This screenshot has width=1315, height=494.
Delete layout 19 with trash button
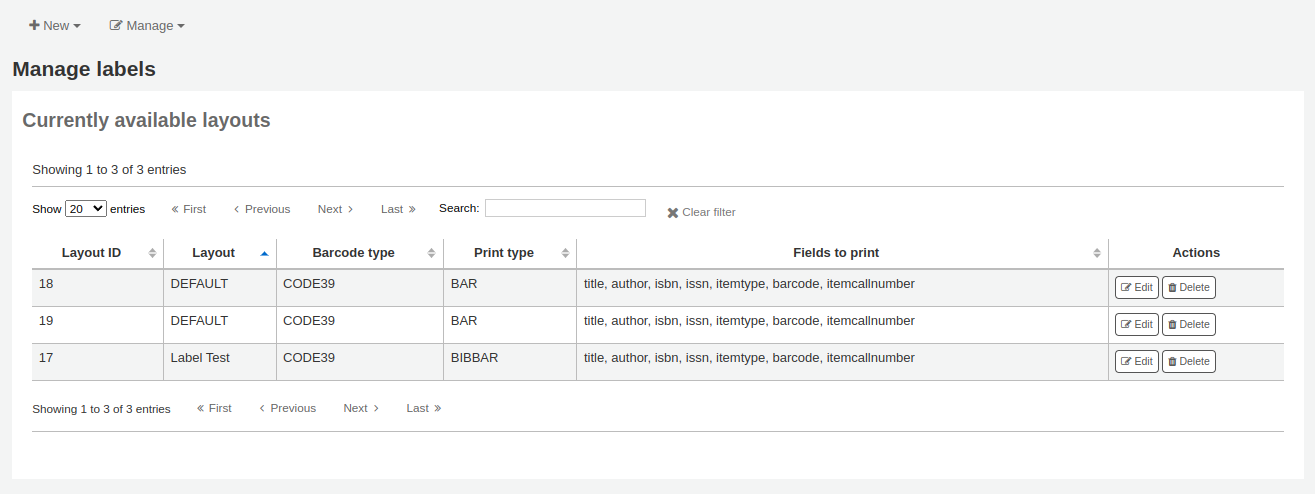[1188, 324]
